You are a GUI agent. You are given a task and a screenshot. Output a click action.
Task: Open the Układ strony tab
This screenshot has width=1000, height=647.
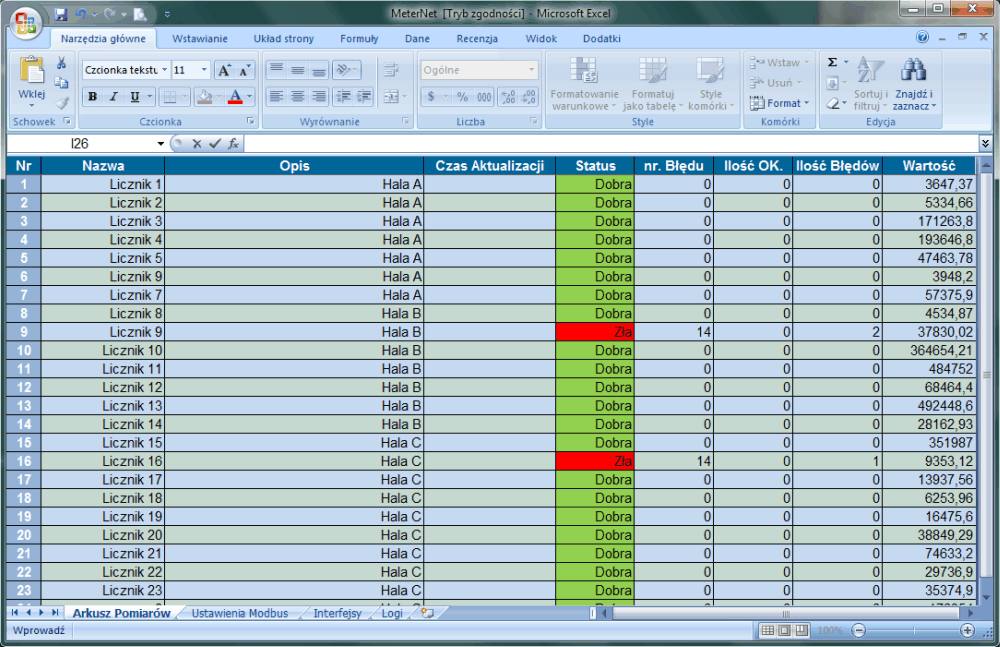pyautogui.click(x=284, y=38)
